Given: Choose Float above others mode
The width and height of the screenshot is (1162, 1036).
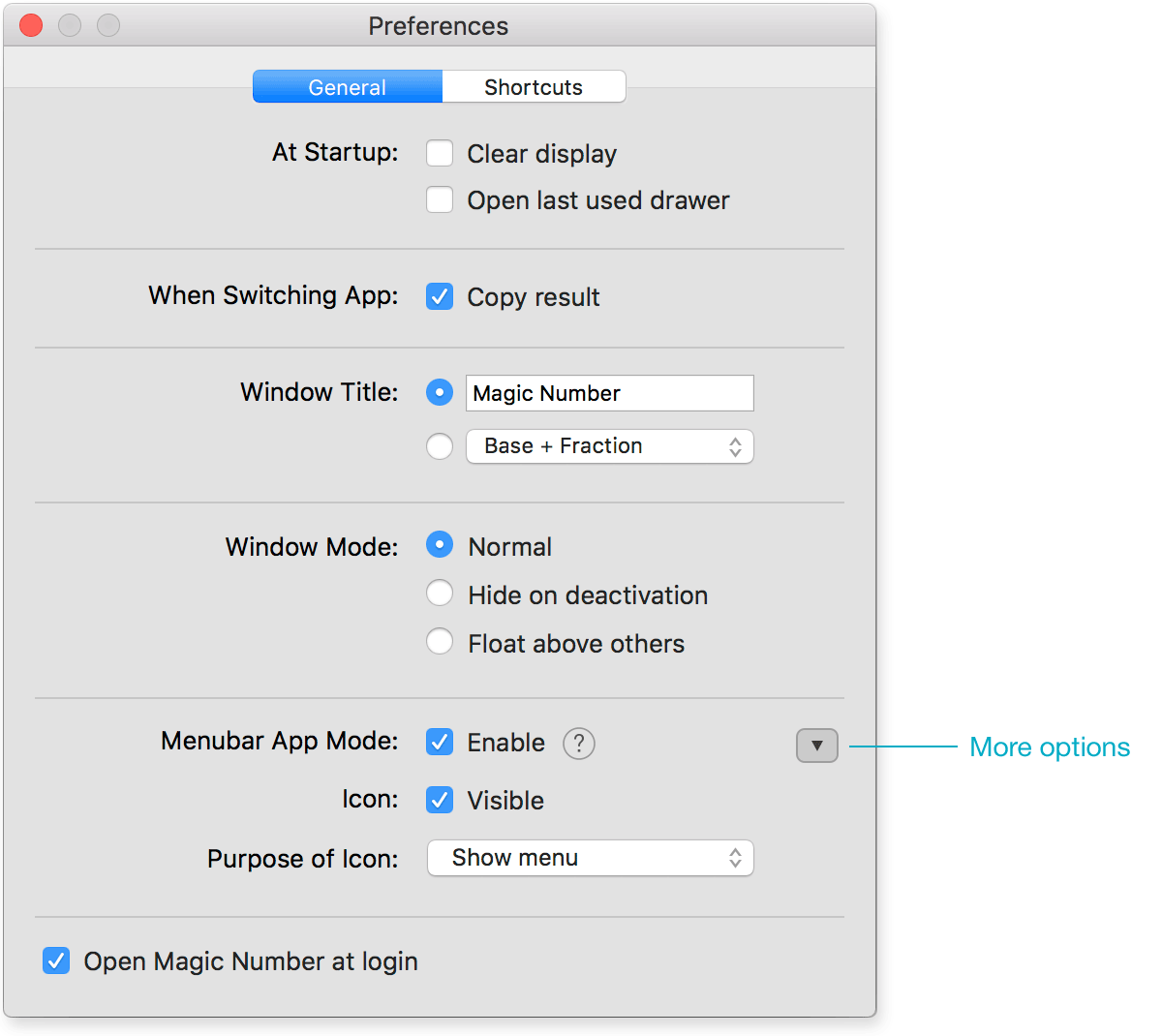Looking at the screenshot, I should point(440,641).
